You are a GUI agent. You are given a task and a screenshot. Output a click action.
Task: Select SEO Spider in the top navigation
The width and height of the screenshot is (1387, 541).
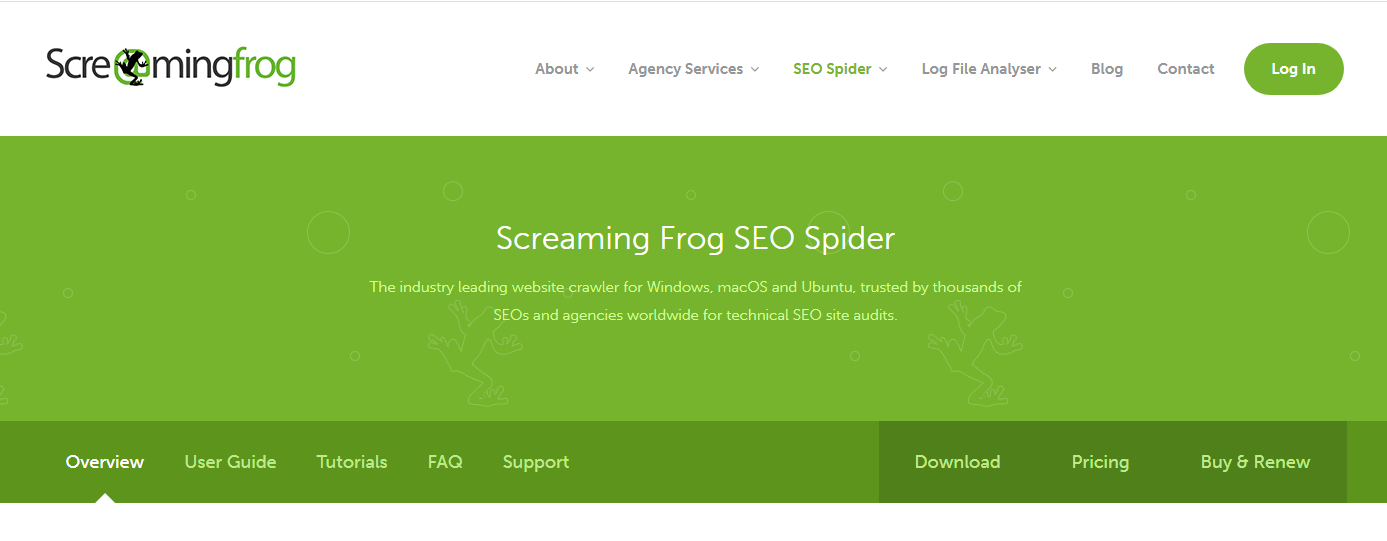pyautogui.click(x=832, y=69)
